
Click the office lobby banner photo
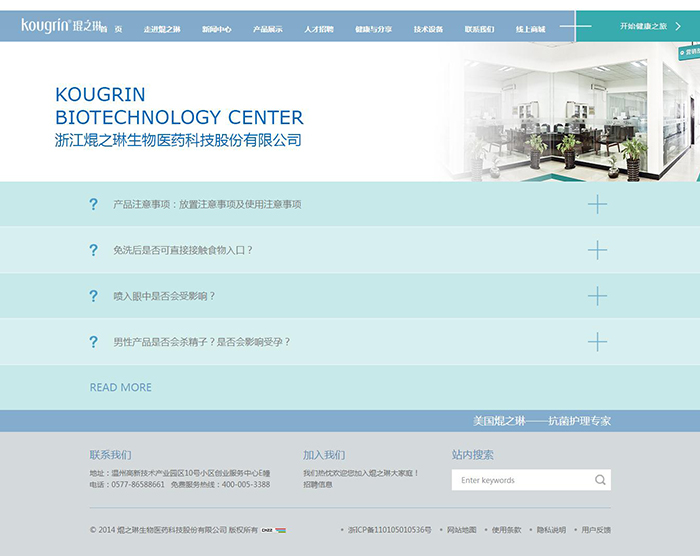567,112
